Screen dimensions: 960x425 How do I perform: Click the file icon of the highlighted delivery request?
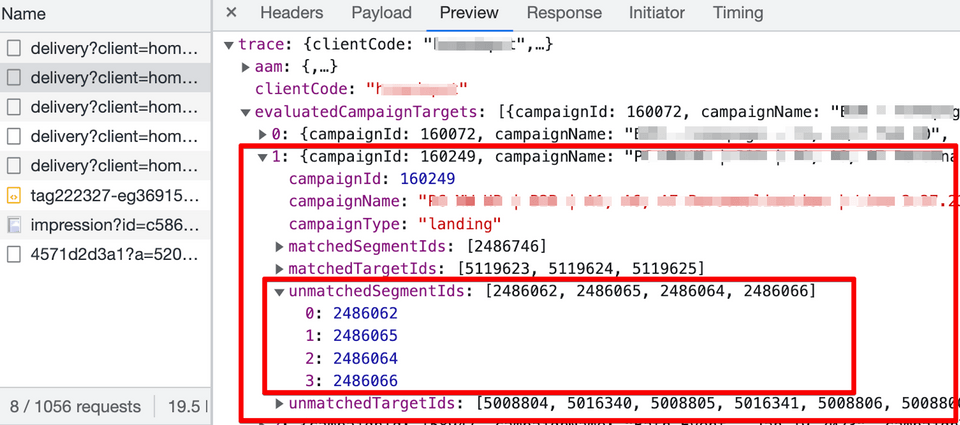[13, 78]
